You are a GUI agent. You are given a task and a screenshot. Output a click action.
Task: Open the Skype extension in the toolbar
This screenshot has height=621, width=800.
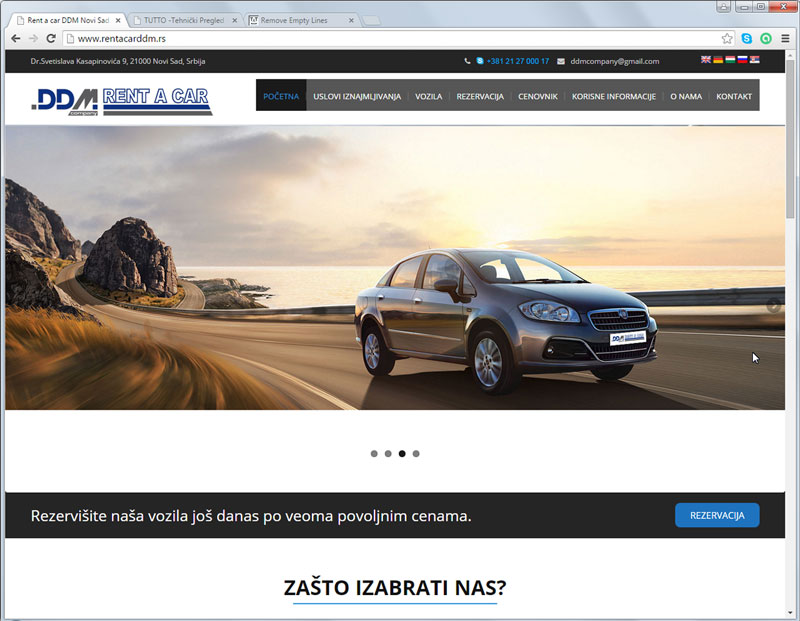coord(746,38)
